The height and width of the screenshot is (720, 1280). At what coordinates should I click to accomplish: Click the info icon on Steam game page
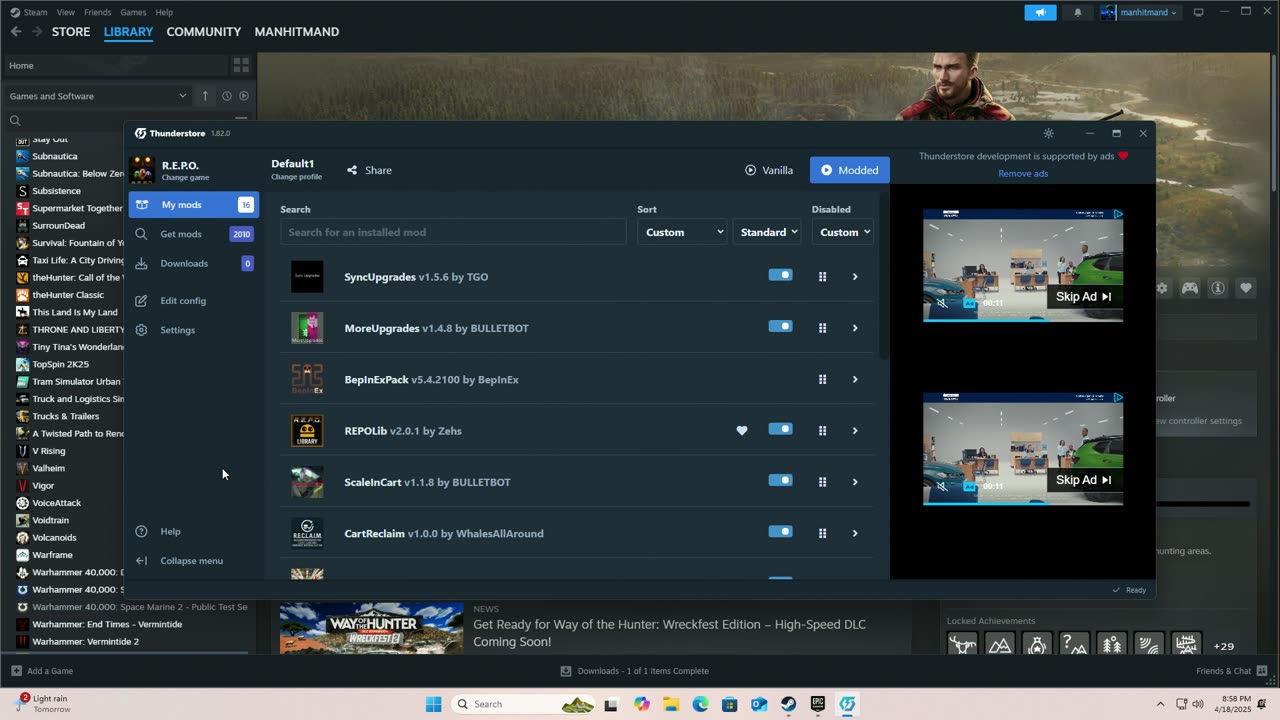coord(1218,288)
